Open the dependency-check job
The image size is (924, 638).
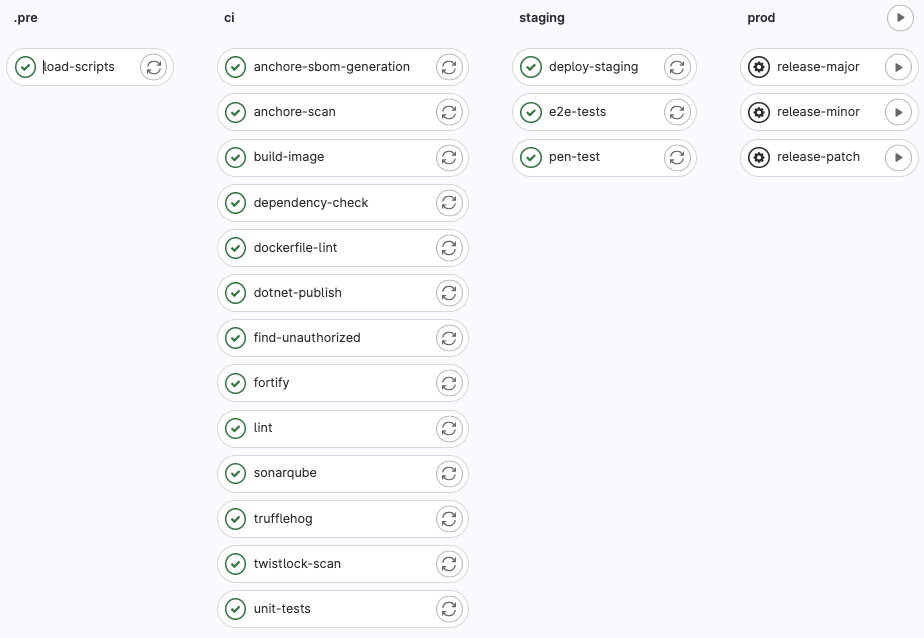coord(311,203)
